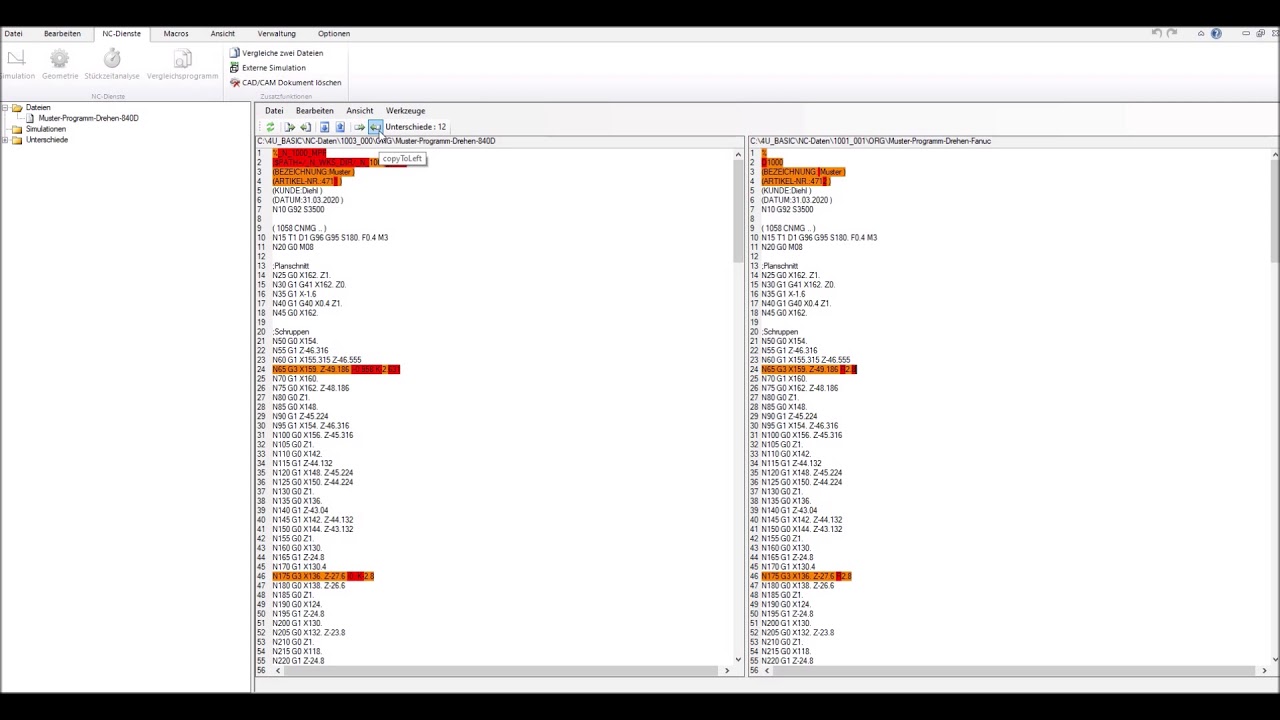Click the collapse ribbon caret icon
This screenshot has height=720, width=1280.
tap(1201, 33)
